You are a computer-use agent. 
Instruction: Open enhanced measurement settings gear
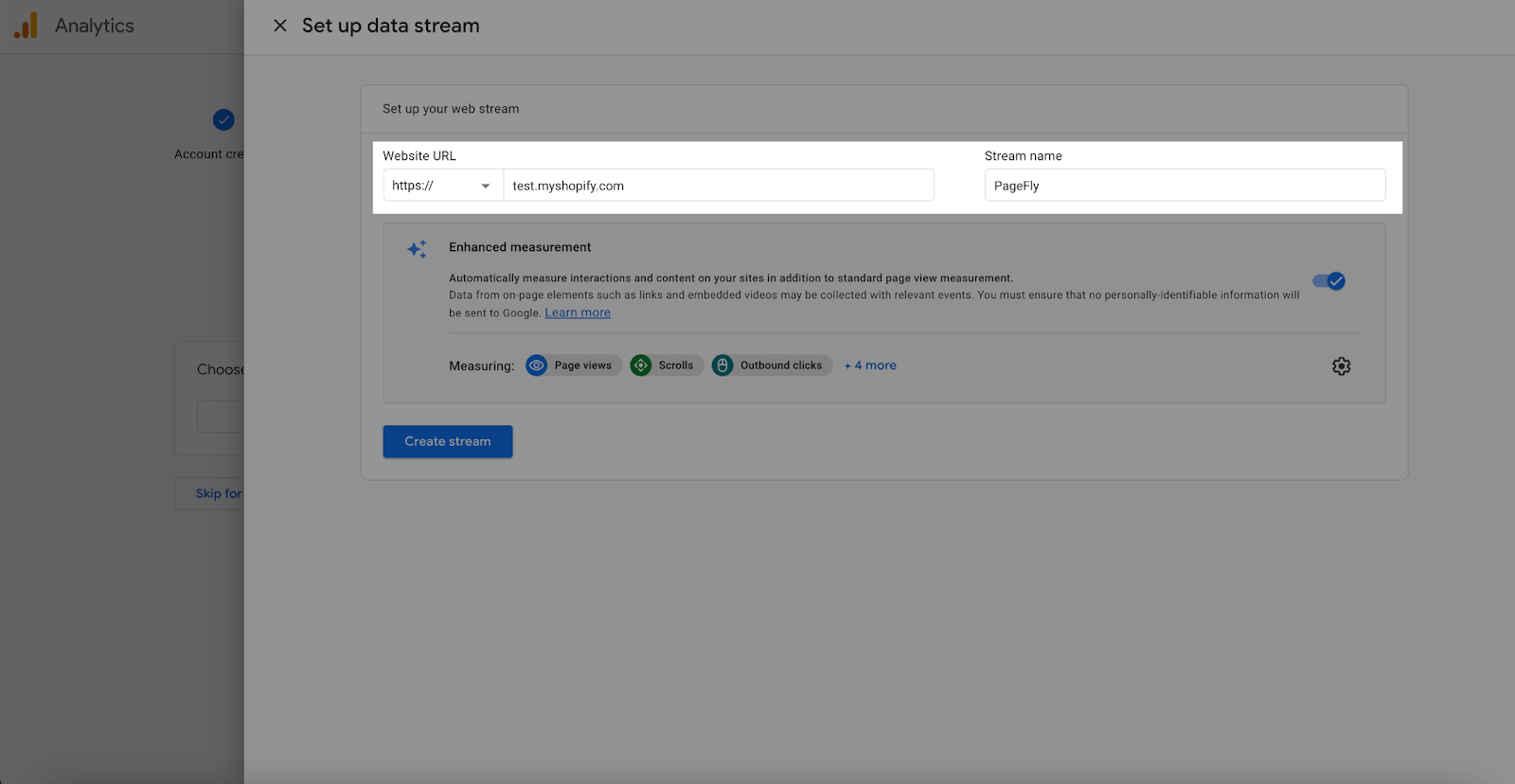(x=1341, y=366)
